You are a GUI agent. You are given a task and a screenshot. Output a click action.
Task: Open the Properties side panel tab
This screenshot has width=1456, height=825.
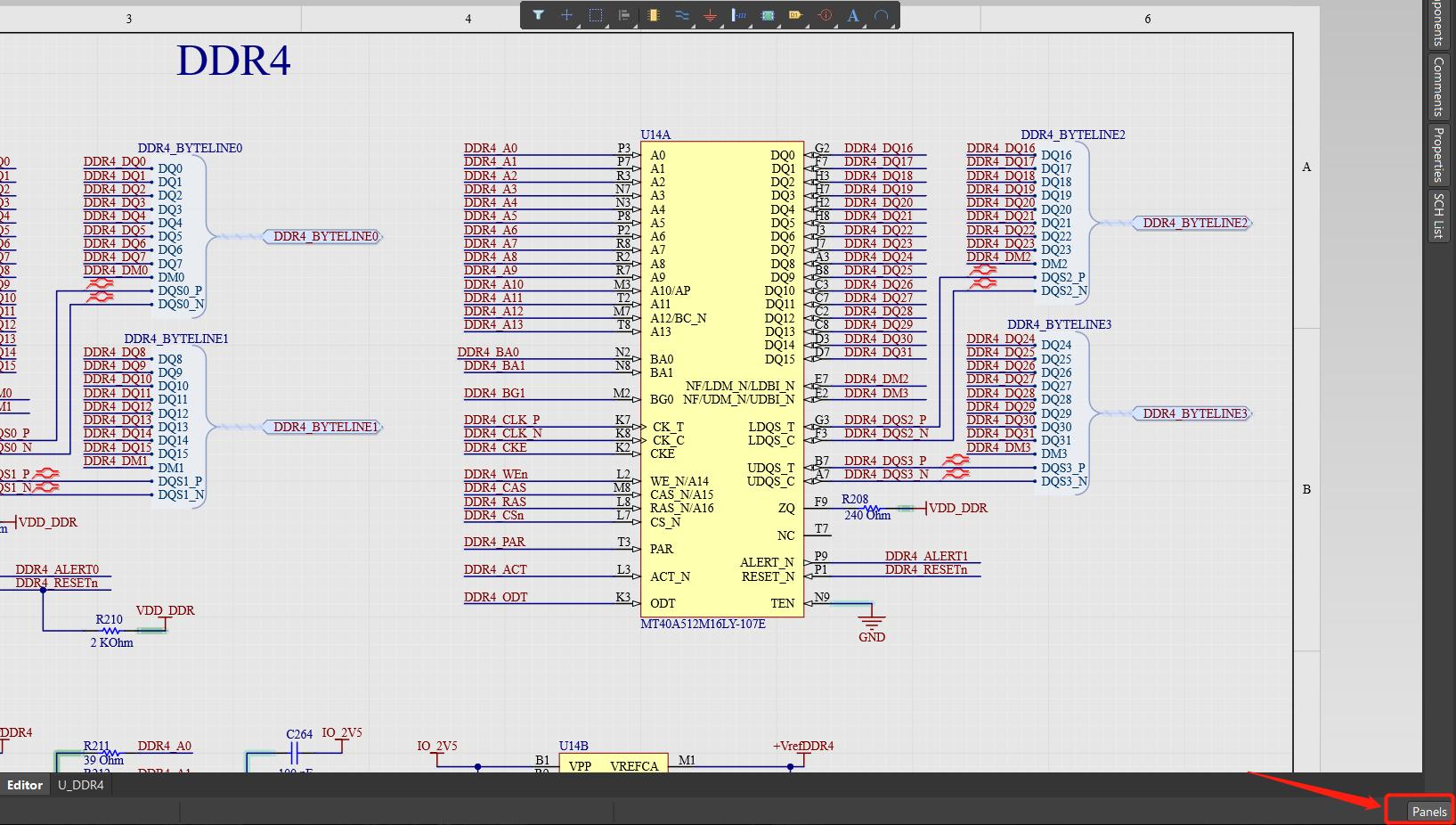point(1437,154)
